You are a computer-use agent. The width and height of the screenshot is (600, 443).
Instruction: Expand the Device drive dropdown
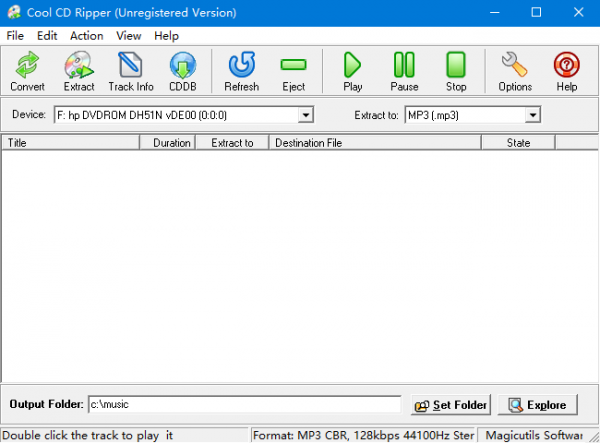tap(306, 115)
